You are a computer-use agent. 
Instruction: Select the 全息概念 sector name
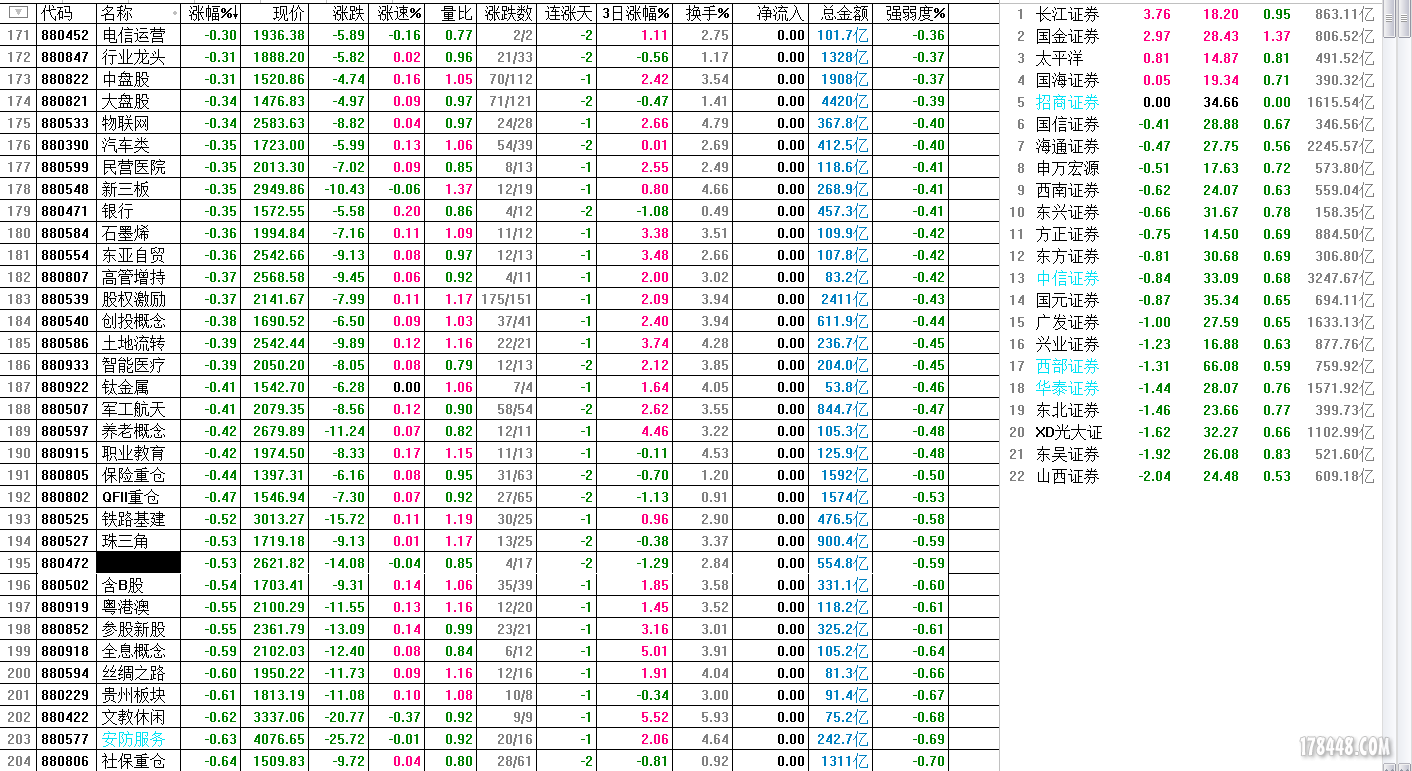pyautogui.click(x=133, y=651)
